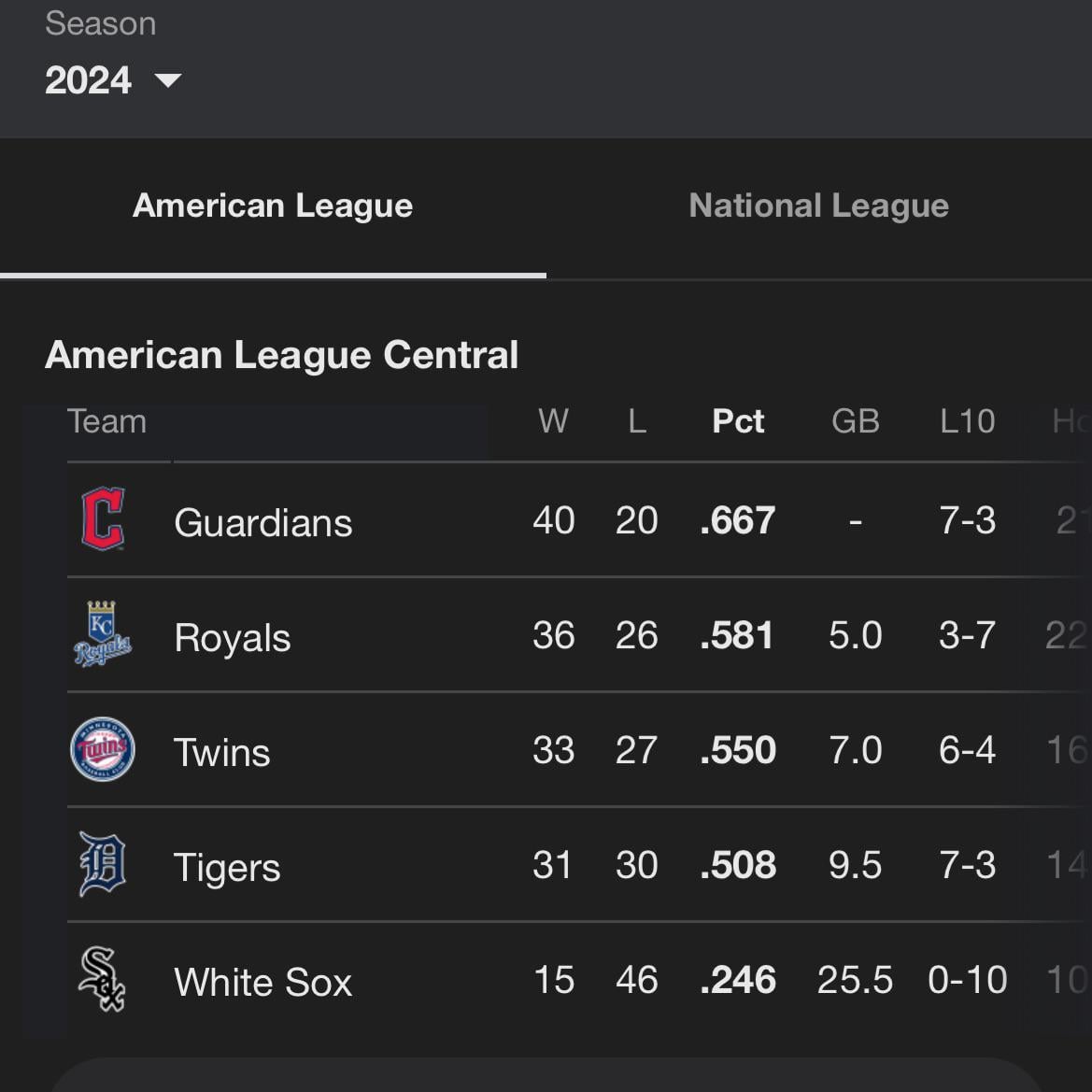Sort standings by GB column header
1092x1092 pixels.
[856, 421]
